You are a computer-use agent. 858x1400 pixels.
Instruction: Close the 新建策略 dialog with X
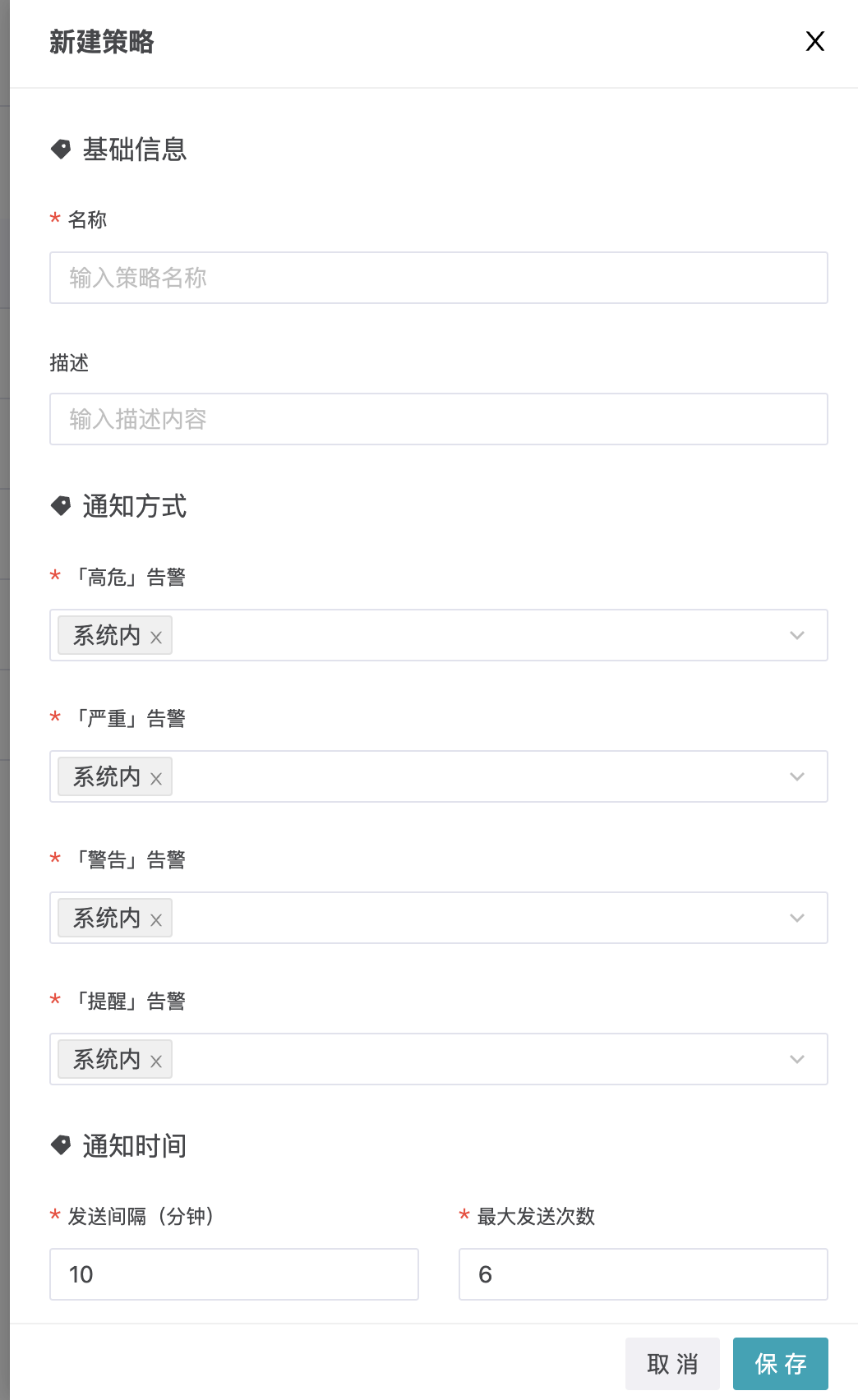[814, 41]
